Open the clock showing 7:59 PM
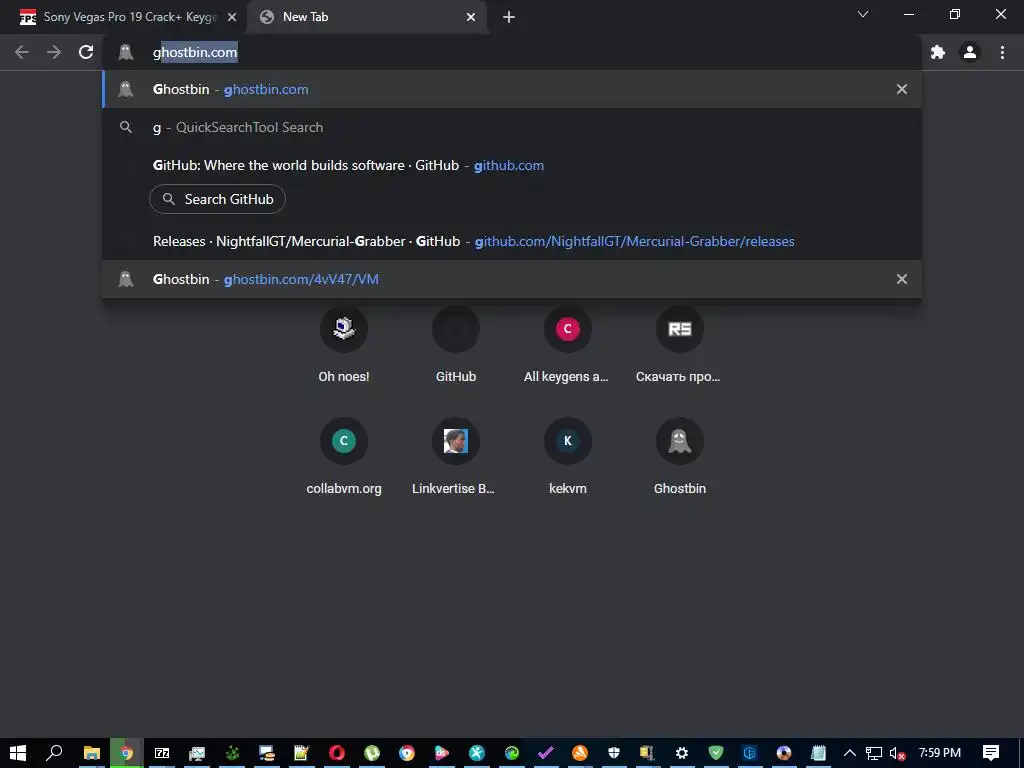The height and width of the screenshot is (768, 1024). point(940,753)
